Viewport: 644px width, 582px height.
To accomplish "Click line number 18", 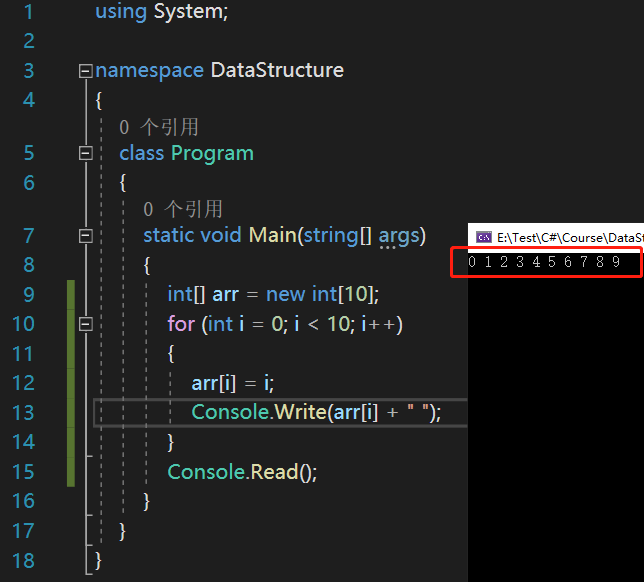I will point(23,561).
